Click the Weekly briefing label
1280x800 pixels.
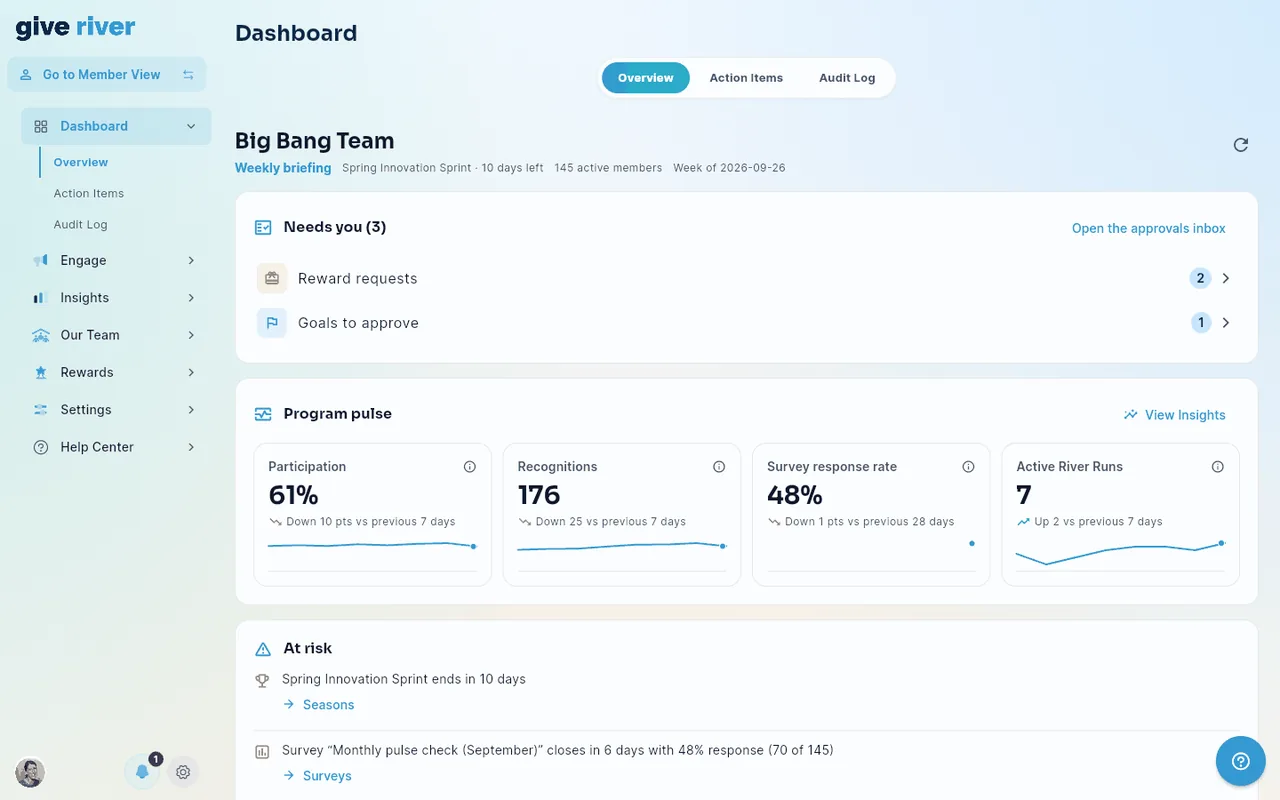pos(283,168)
